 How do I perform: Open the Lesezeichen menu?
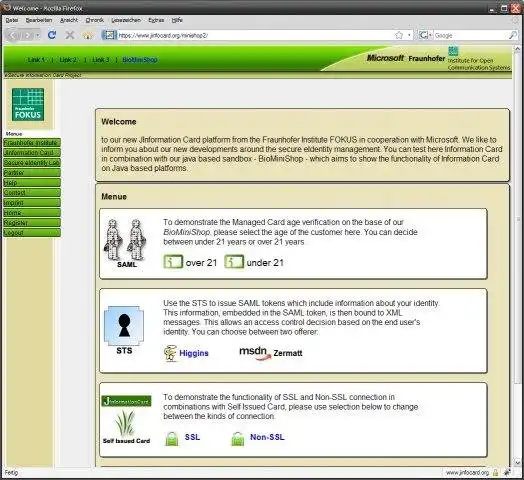tap(126, 20)
